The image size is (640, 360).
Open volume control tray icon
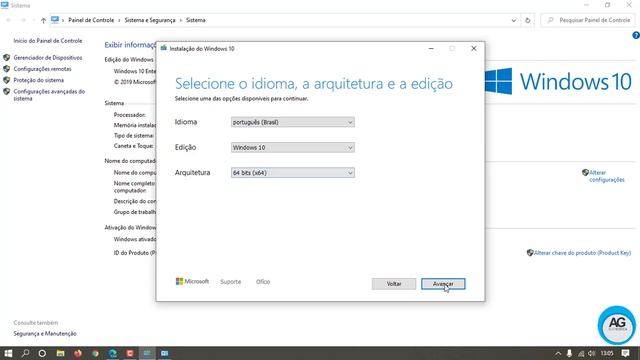(592, 353)
